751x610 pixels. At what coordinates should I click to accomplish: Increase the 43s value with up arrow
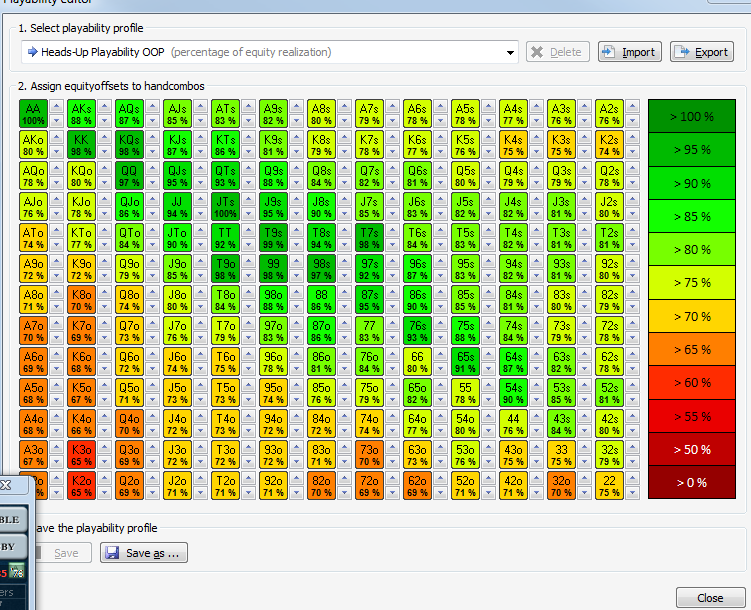(584, 417)
